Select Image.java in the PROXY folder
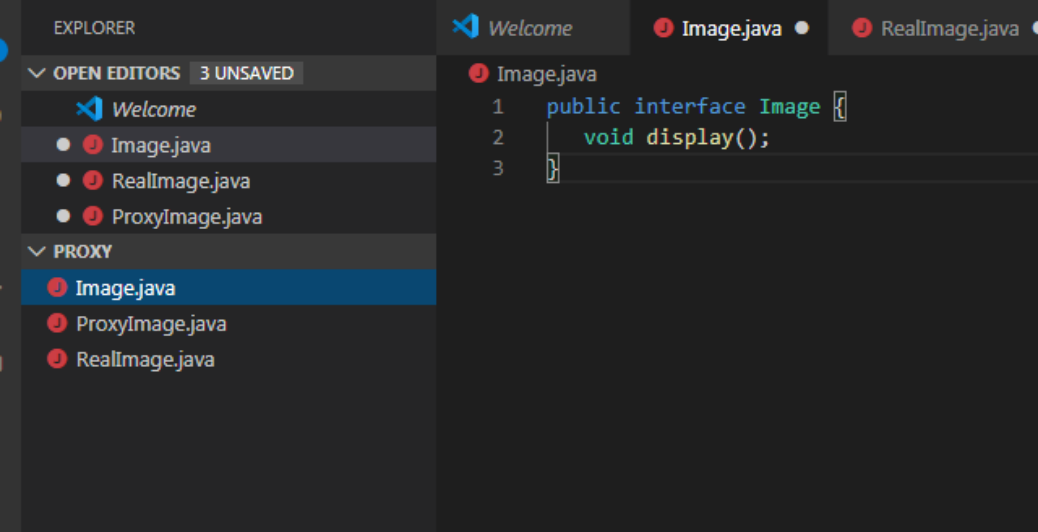Image resolution: width=1038 pixels, height=532 pixels. [126, 288]
